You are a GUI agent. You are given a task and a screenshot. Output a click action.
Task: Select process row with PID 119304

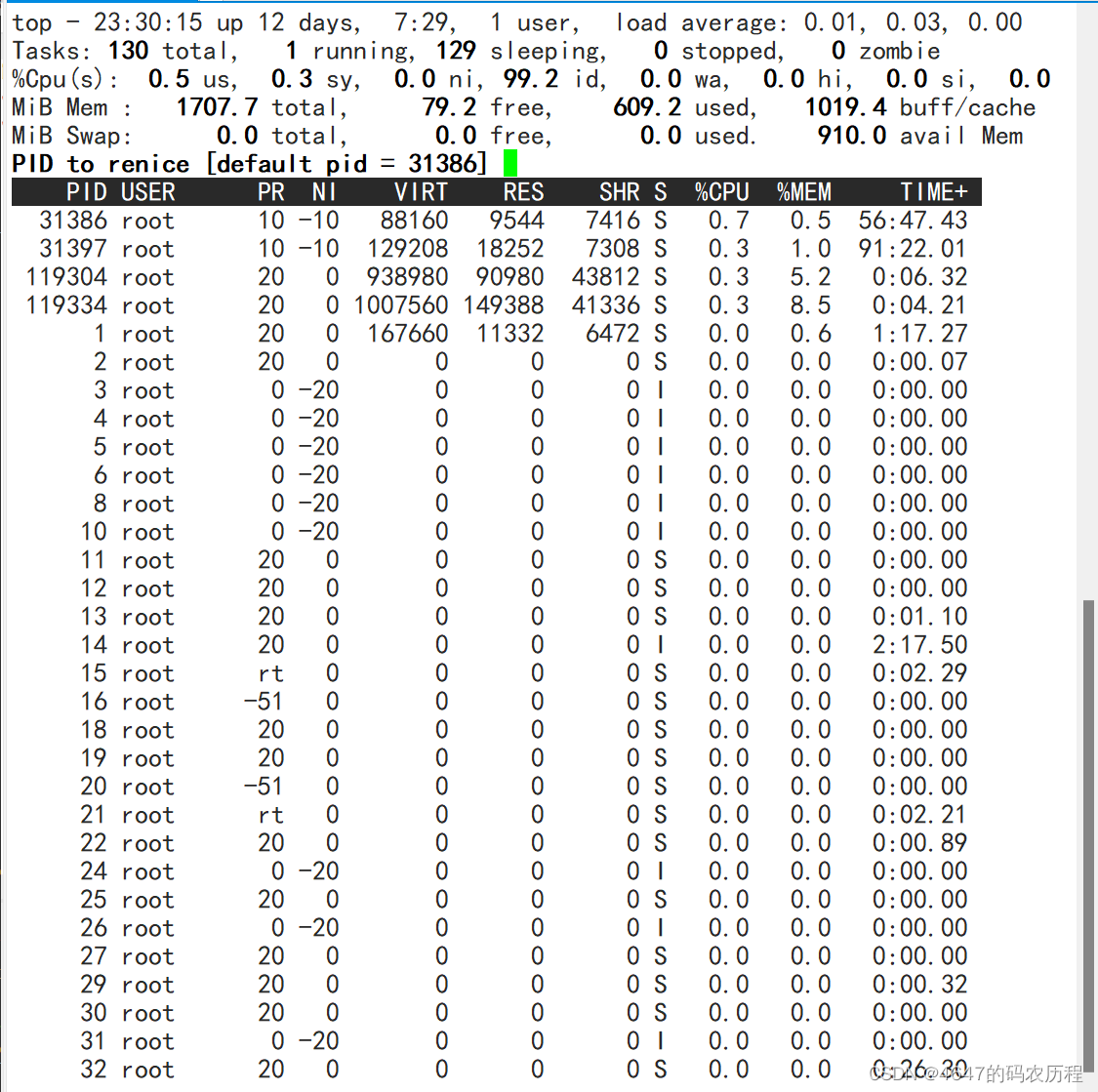pyautogui.click(x=390, y=277)
